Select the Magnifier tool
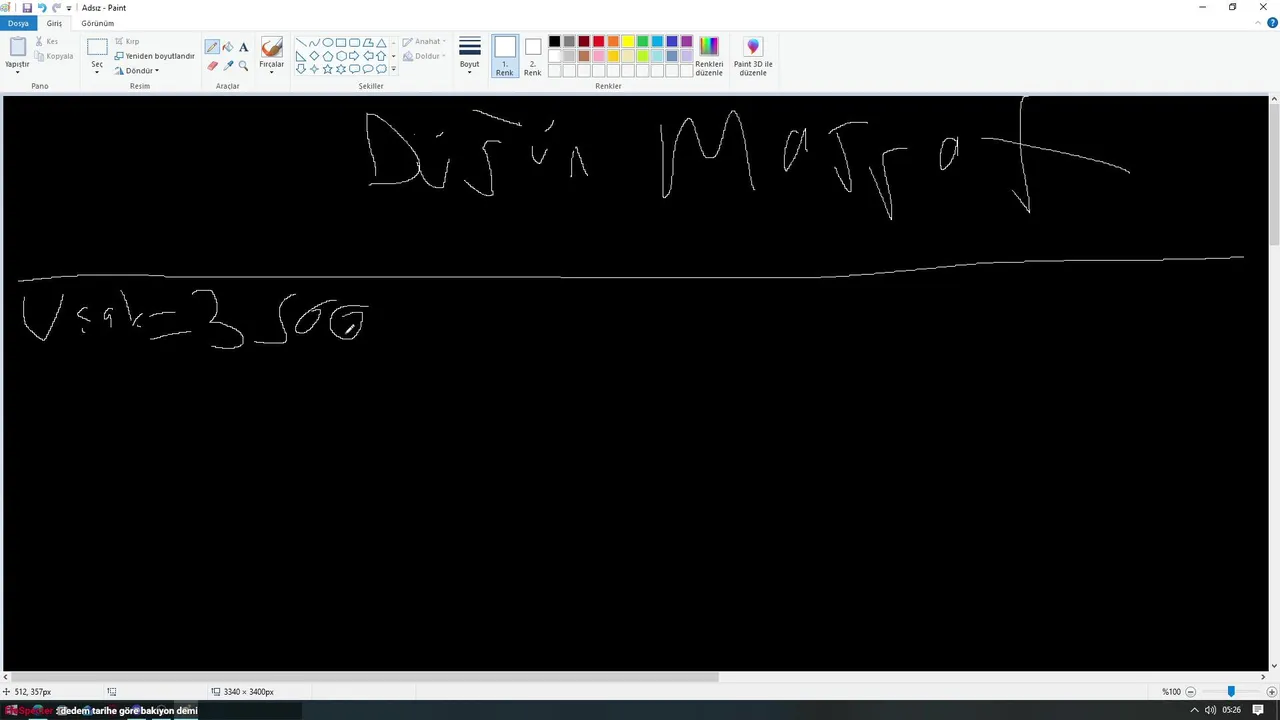 (x=243, y=66)
